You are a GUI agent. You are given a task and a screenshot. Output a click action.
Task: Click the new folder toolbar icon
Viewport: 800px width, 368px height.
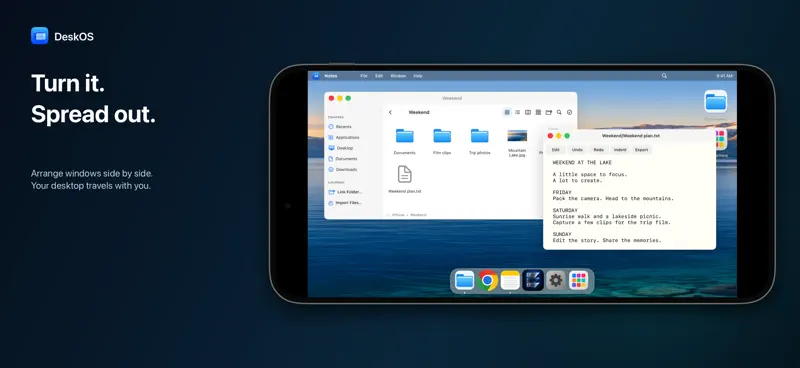tap(548, 112)
